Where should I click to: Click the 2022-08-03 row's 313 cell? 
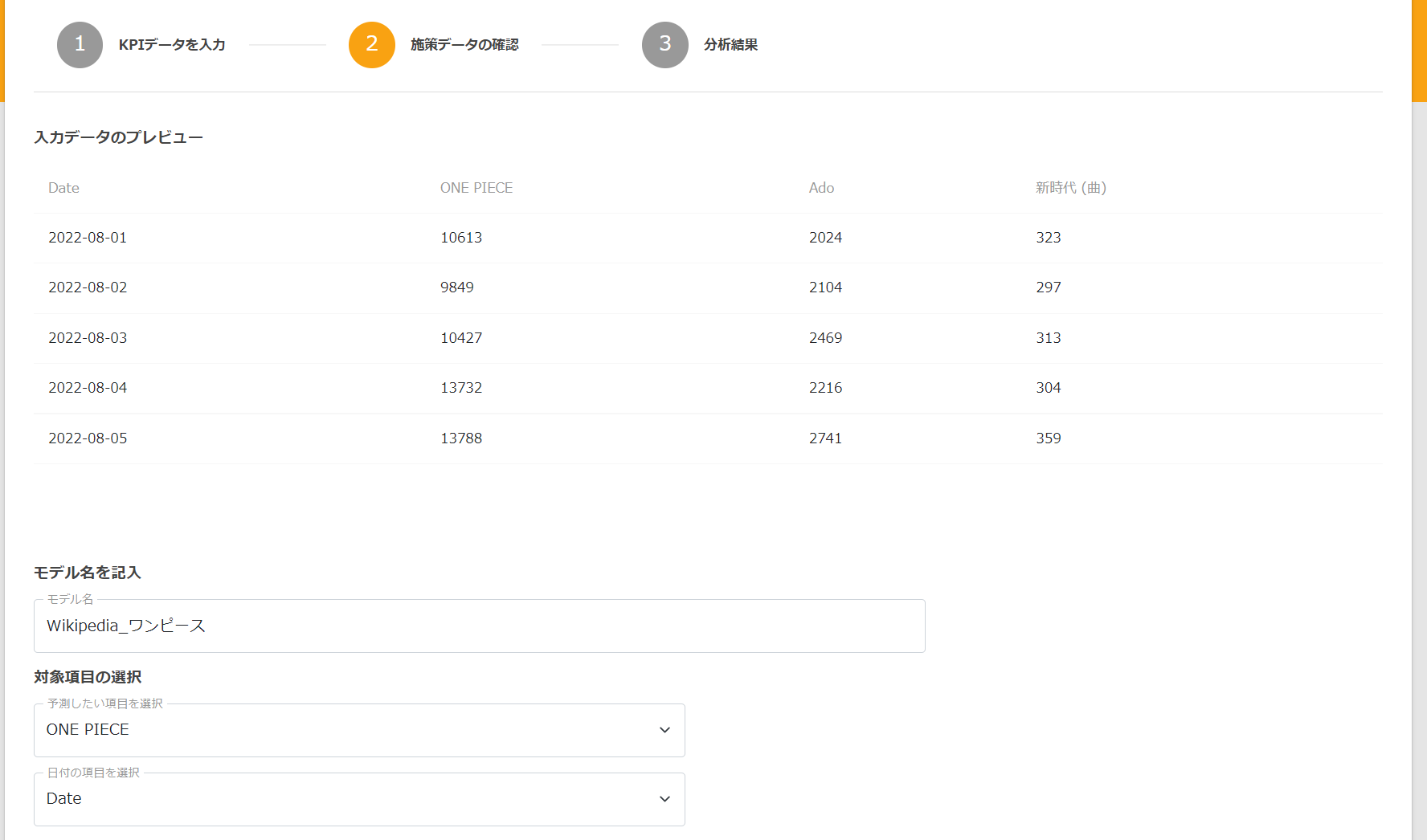pos(1048,338)
